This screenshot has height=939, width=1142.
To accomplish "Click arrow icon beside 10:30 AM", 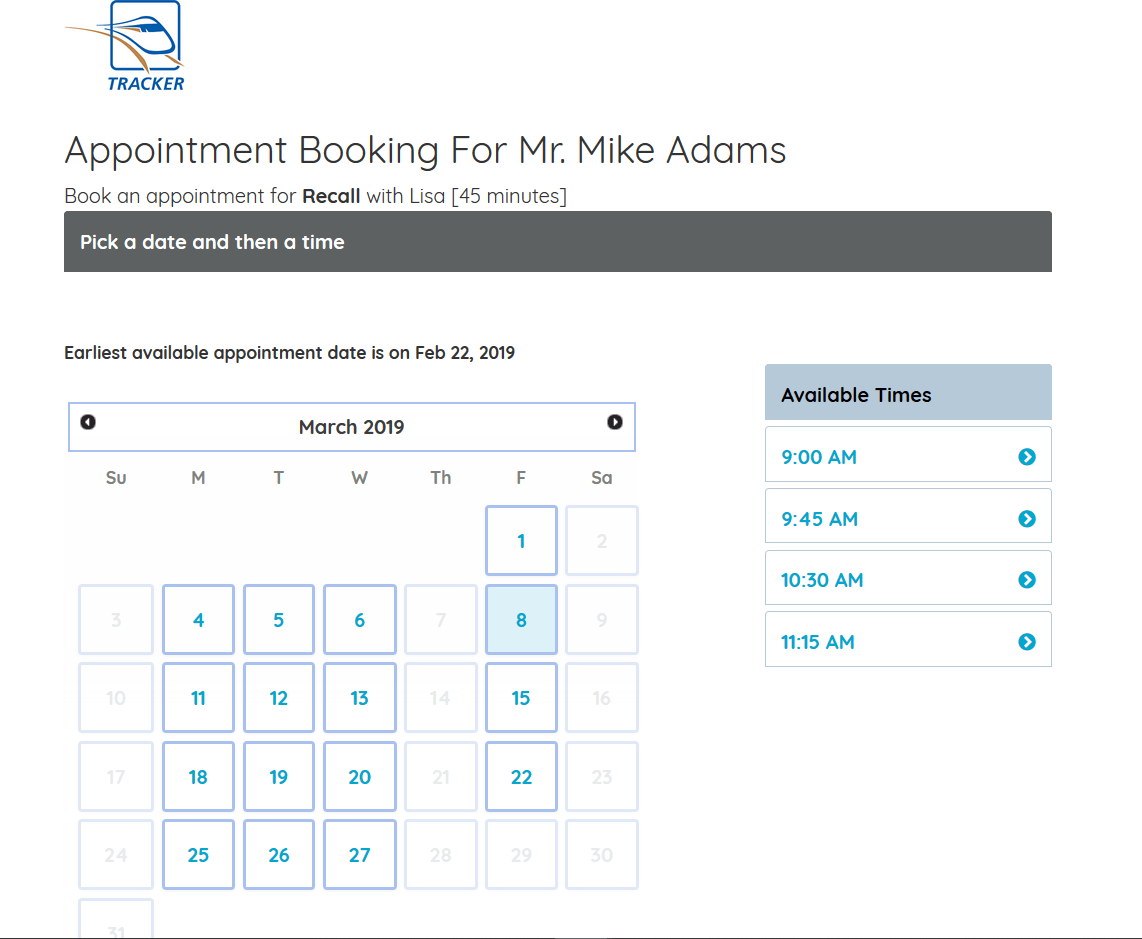I will [1027, 580].
